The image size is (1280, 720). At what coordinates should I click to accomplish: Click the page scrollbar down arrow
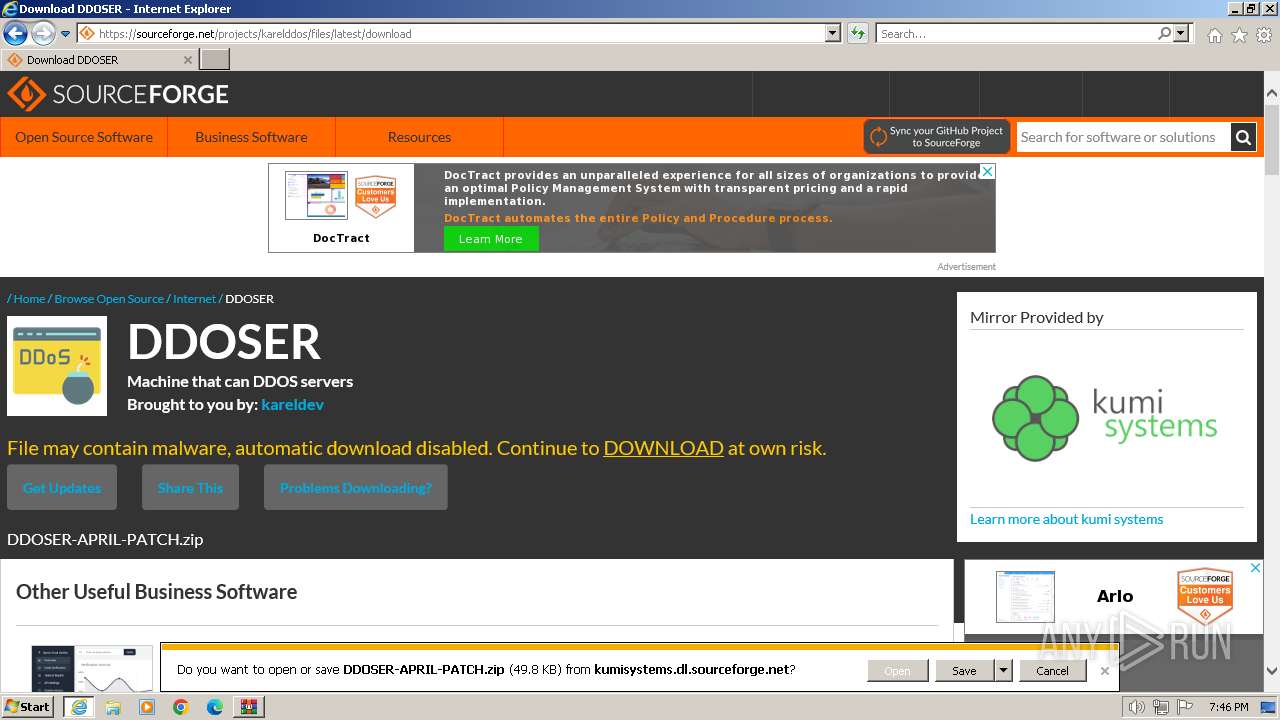[1272, 672]
